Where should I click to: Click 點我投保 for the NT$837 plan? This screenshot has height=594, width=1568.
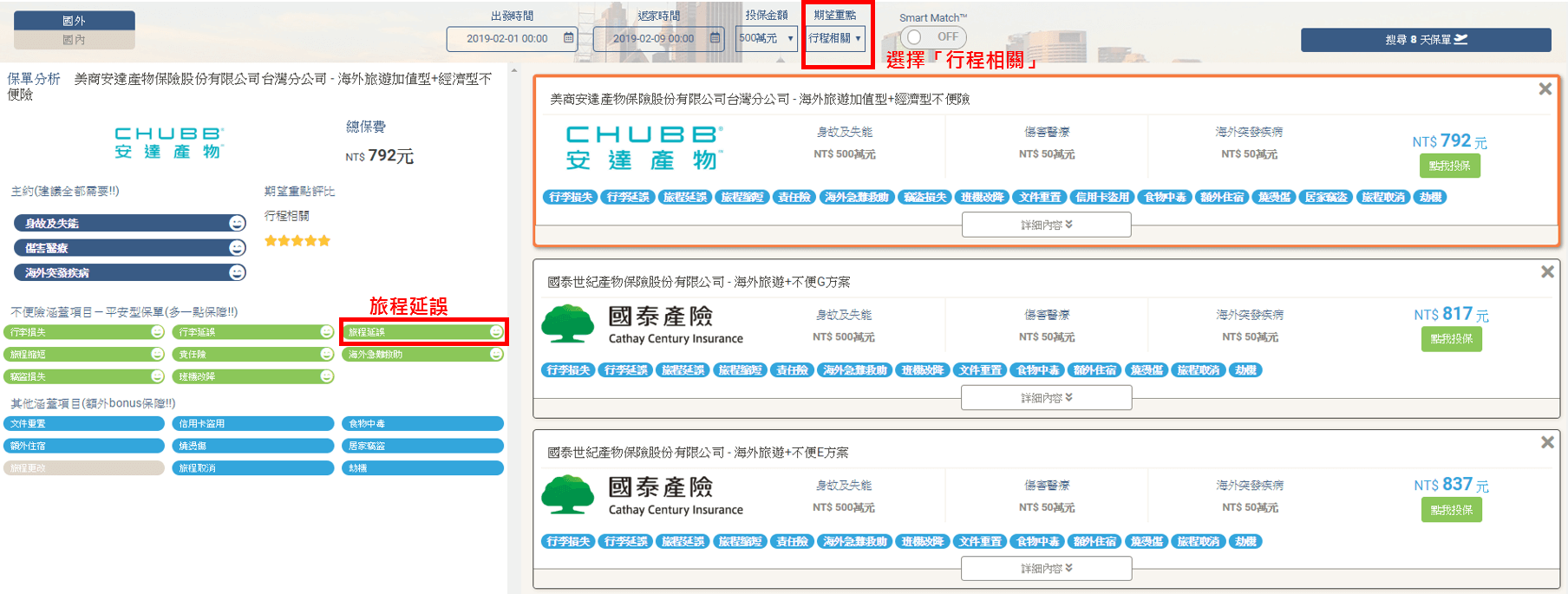(1452, 510)
